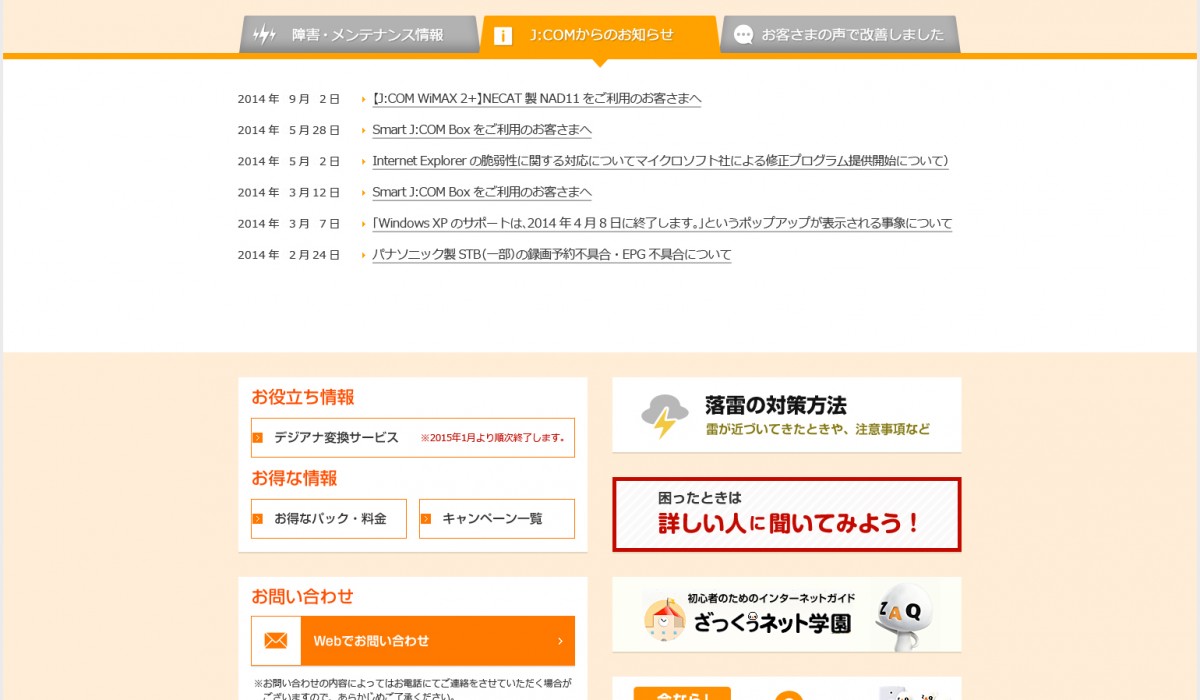Viewport: 1200px width, 700px height.
Task: Click the info icon on the J:COM news tab
Action: [x=504, y=36]
